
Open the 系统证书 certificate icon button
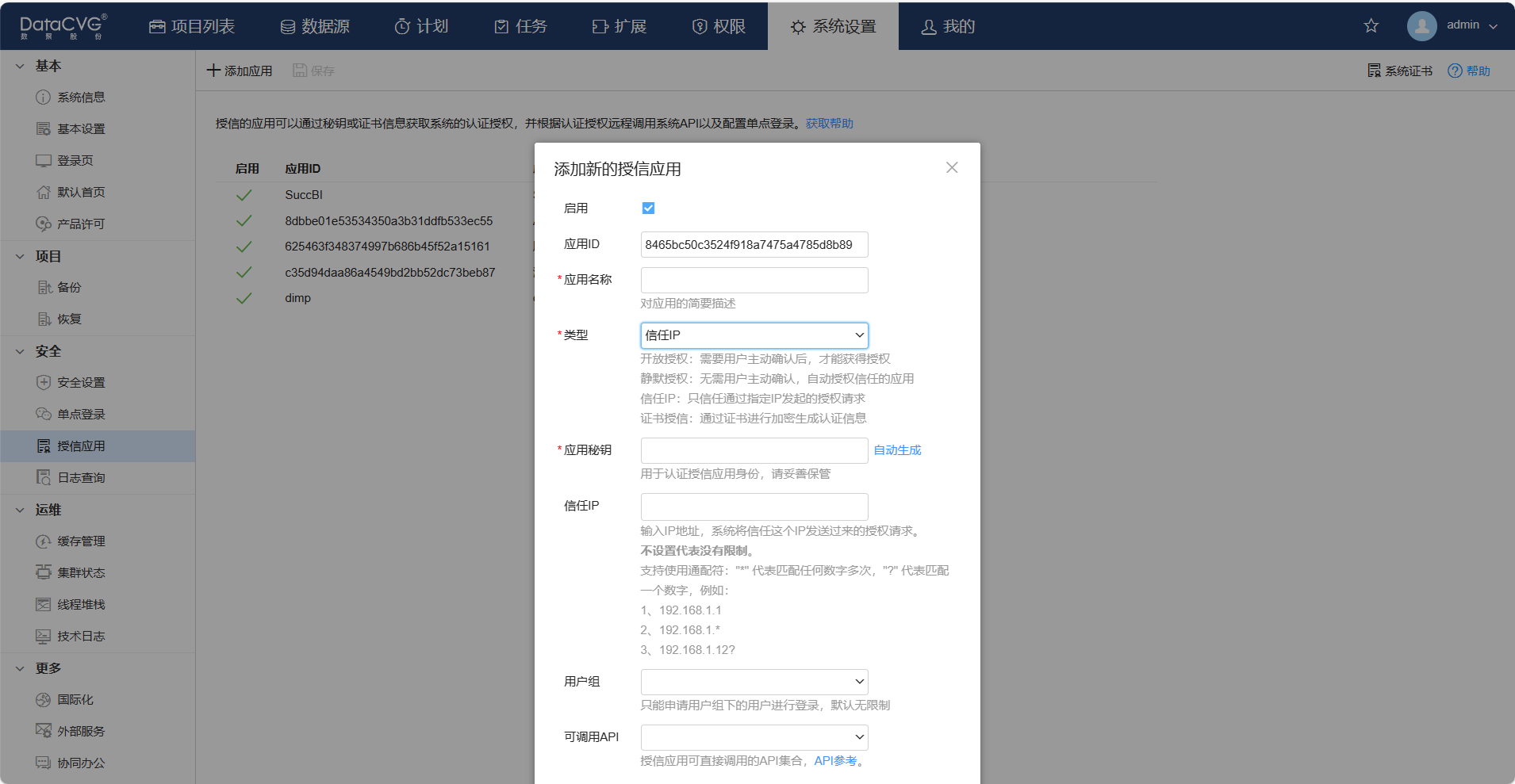coord(1375,71)
